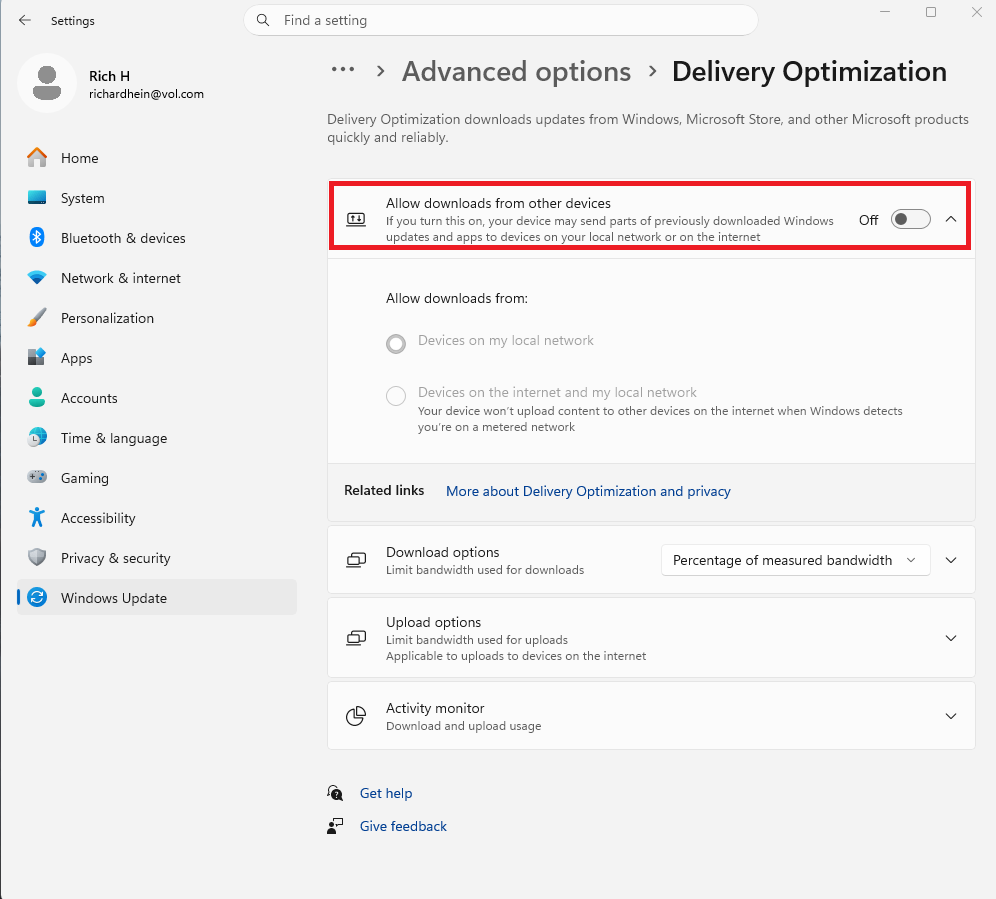Turn on Allow downloads from other devices
Screen dimensions: 996x899
(x=910, y=219)
